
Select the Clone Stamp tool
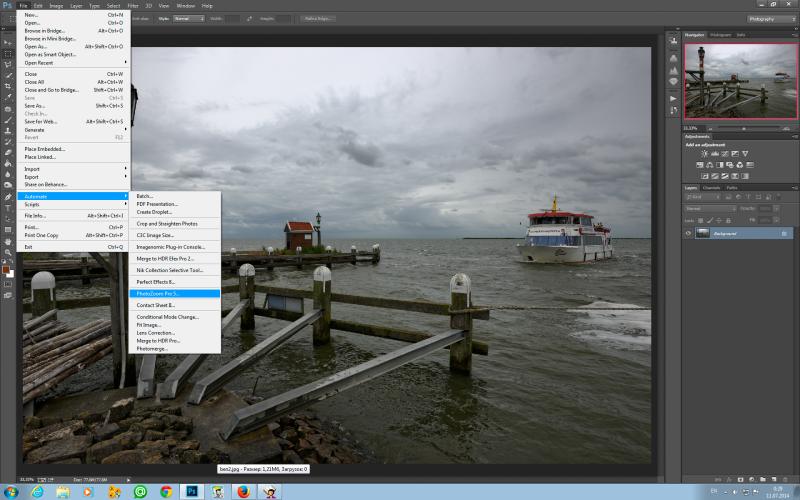(8, 131)
